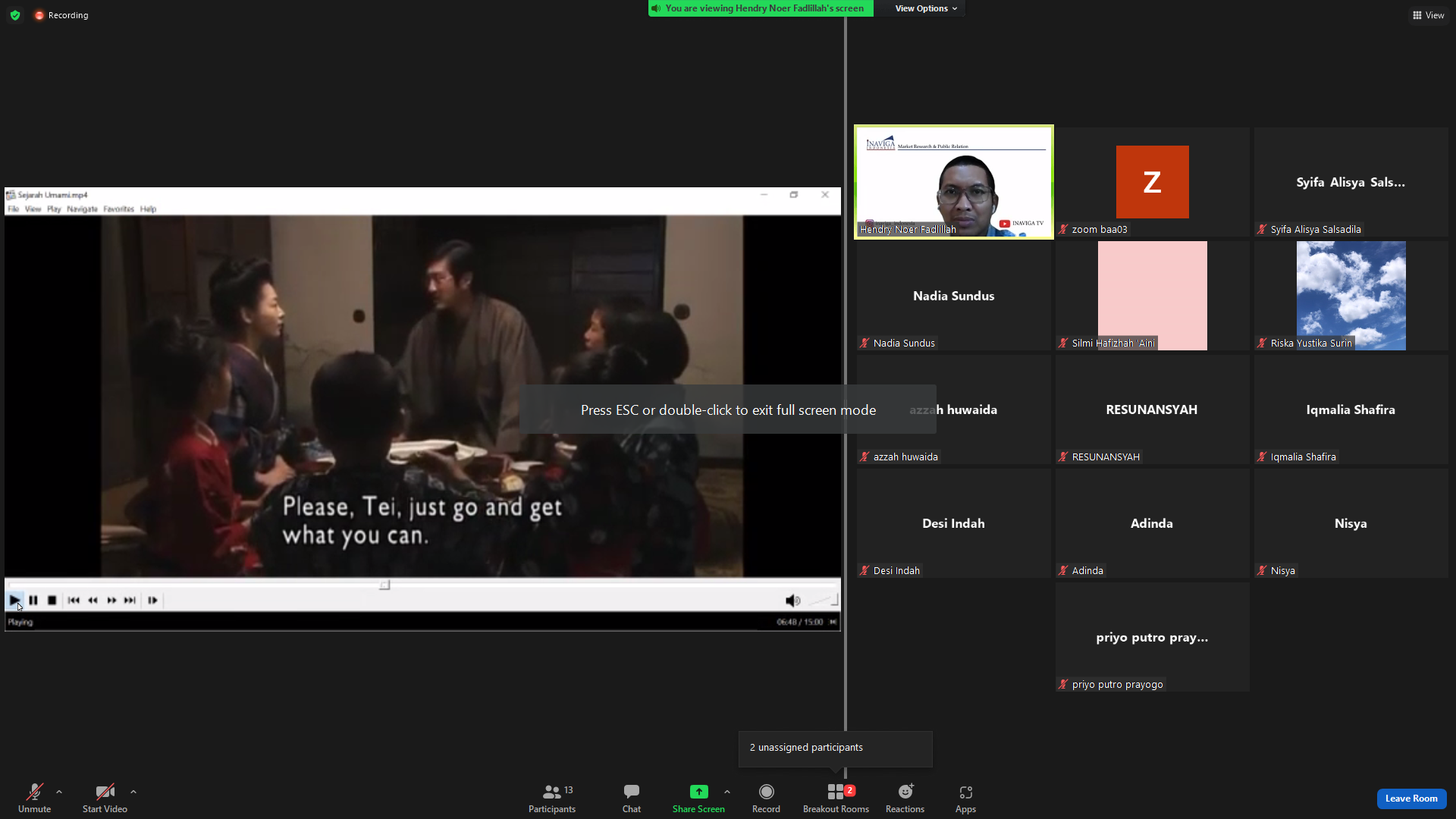This screenshot has height=819, width=1456.
Task: Click the Record button
Action: [766, 798]
